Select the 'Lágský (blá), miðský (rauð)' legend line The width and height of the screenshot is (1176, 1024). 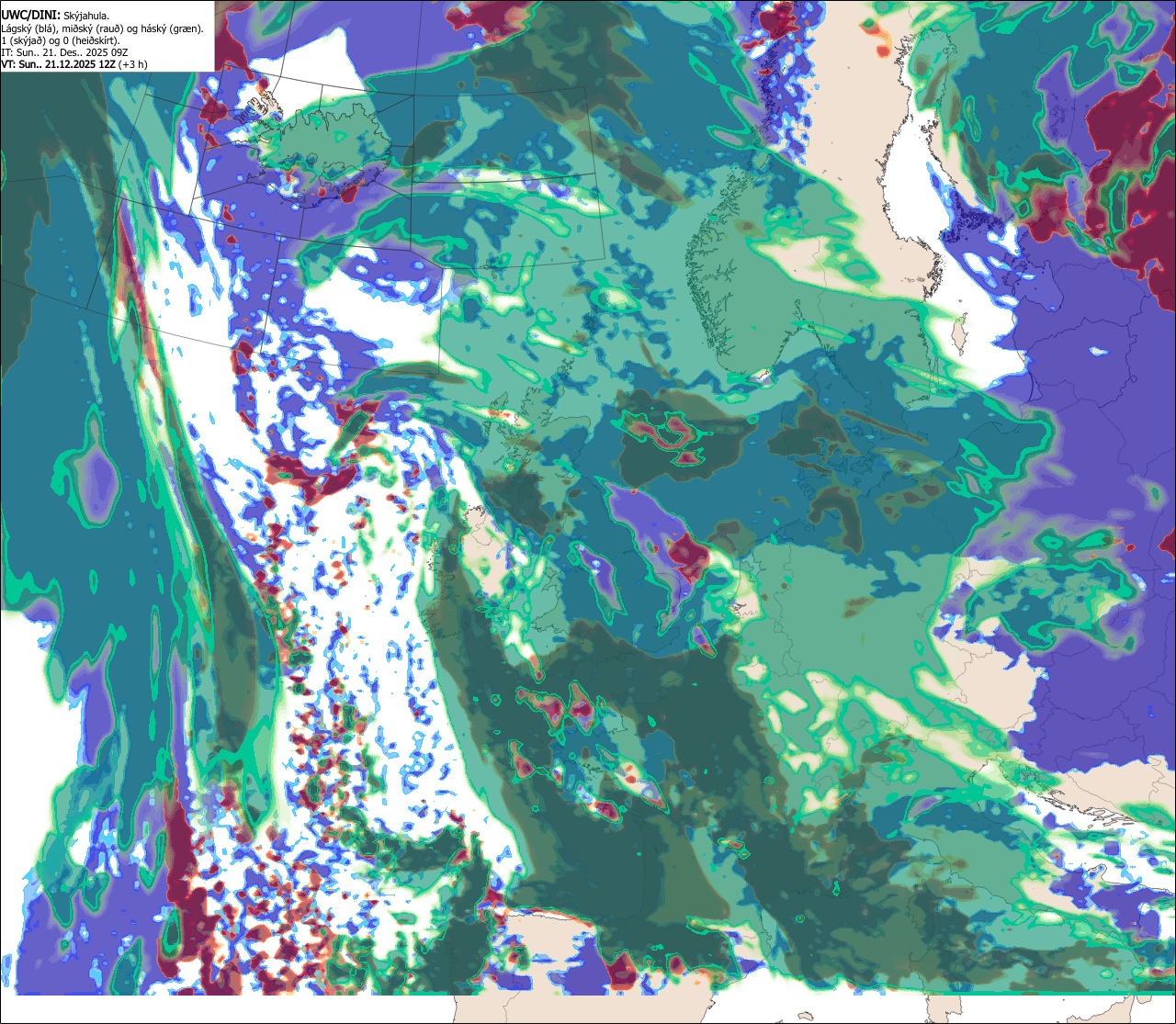[103, 28]
